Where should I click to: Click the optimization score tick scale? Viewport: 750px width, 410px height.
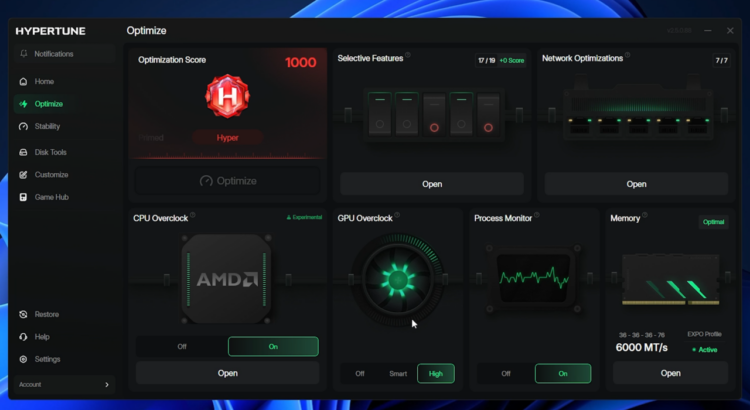click(228, 156)
